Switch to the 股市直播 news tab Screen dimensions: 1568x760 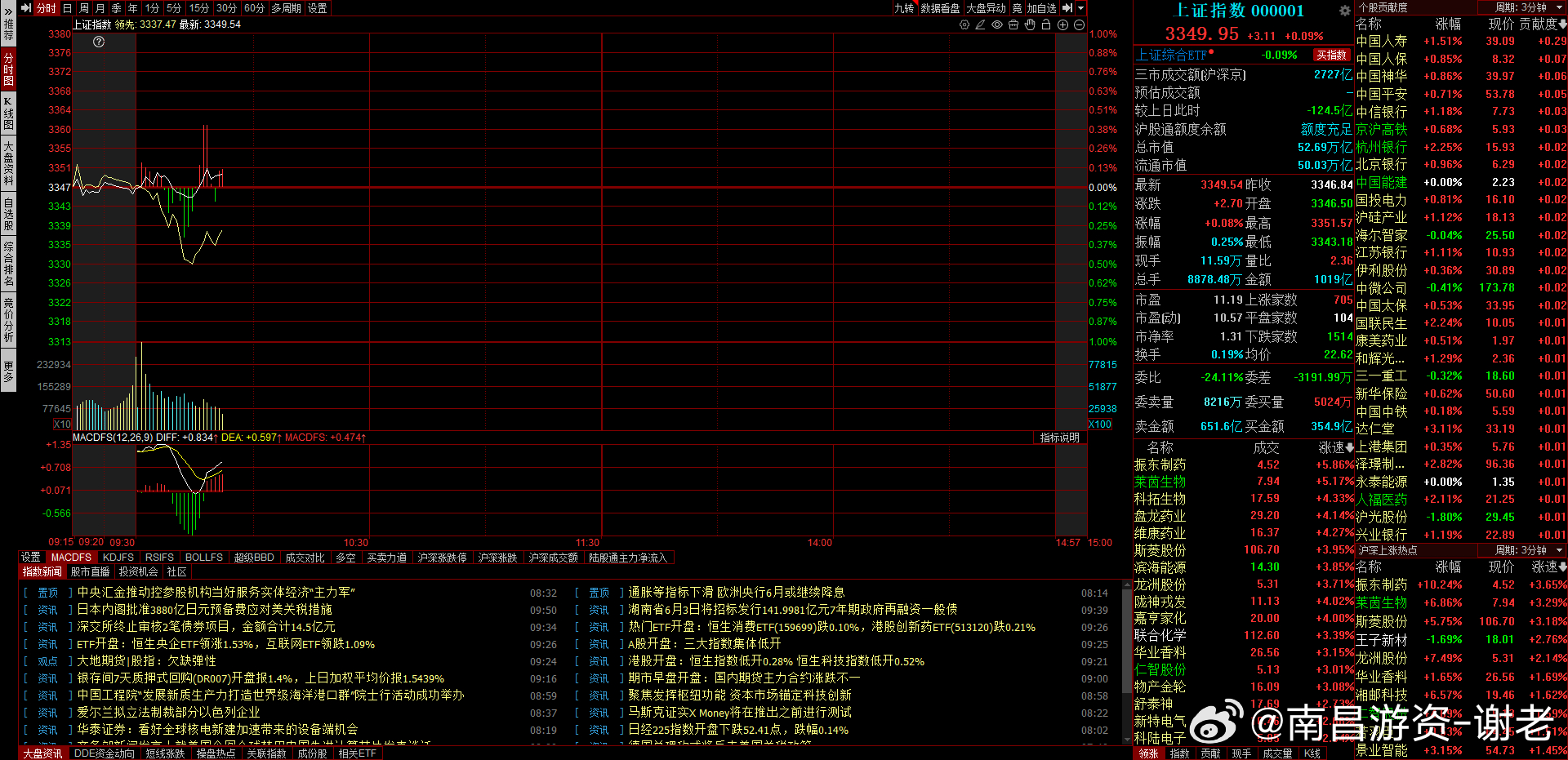pos(90,571)
